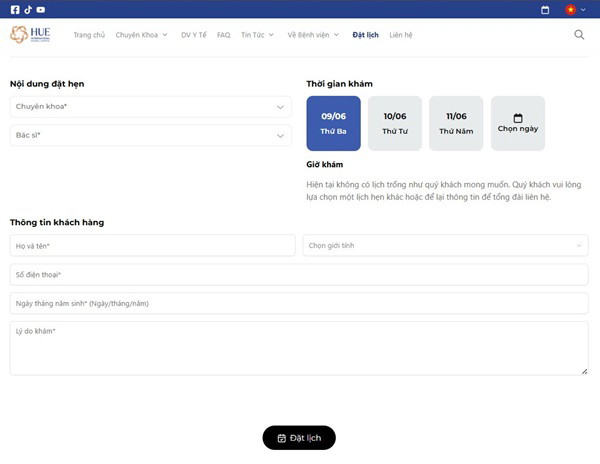Open the Về Bệnh viện menu
This screenshot has width=600, height=464.
tap(308, 35)
